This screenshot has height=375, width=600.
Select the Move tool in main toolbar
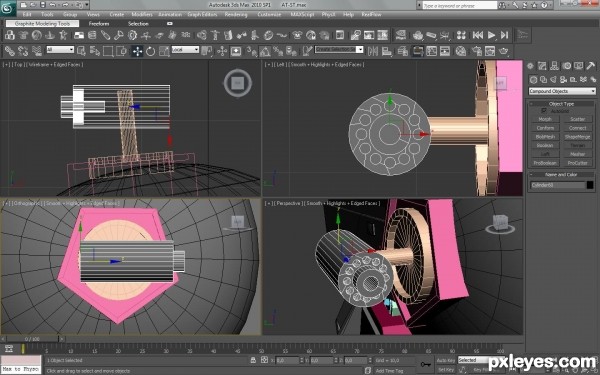click(137, 51)
